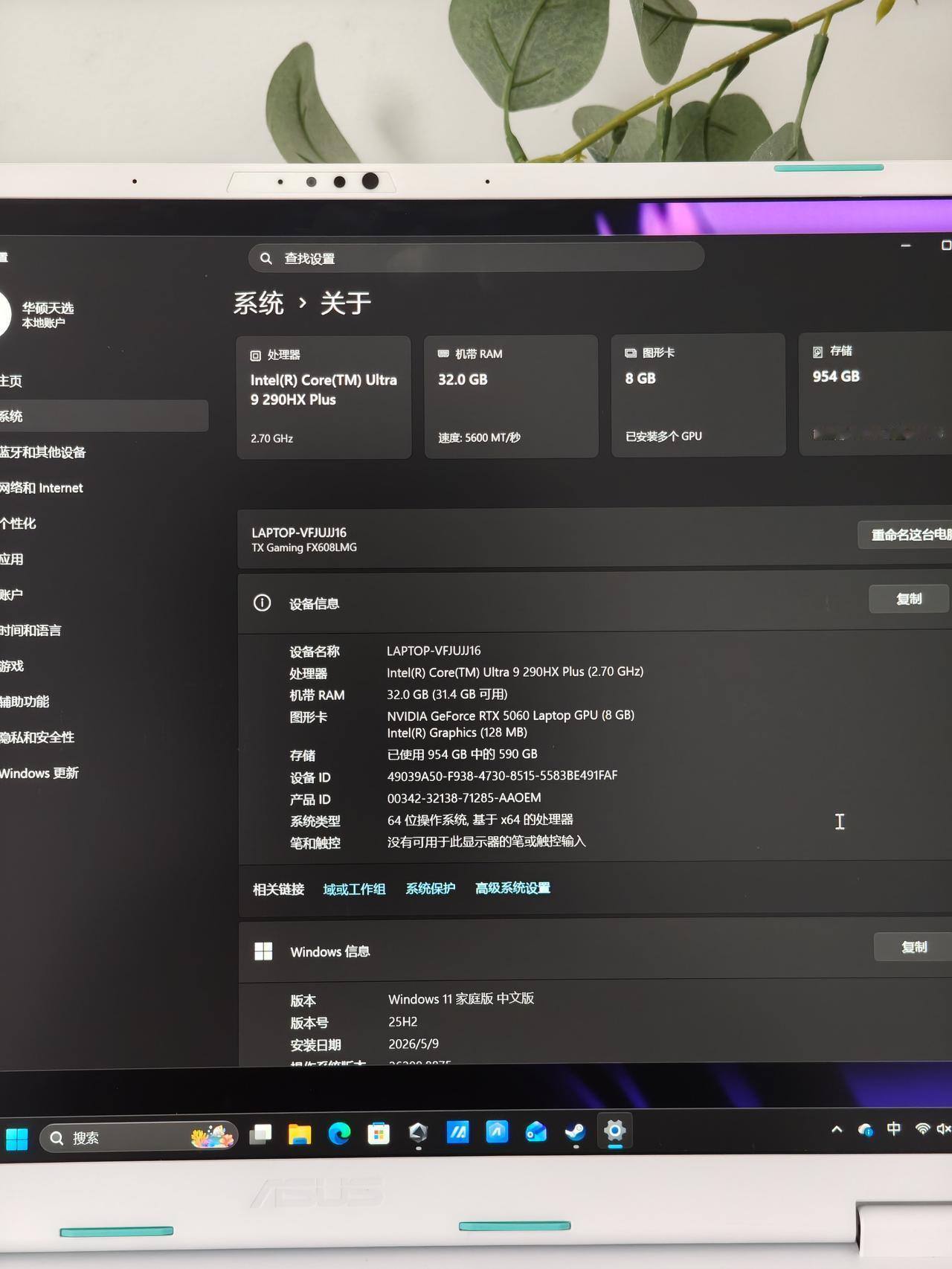Launch Microsoft Edge from the taskbar
Image resolution: width=952 pixels, height=1269 pixels.
(x=339, y=1134)
